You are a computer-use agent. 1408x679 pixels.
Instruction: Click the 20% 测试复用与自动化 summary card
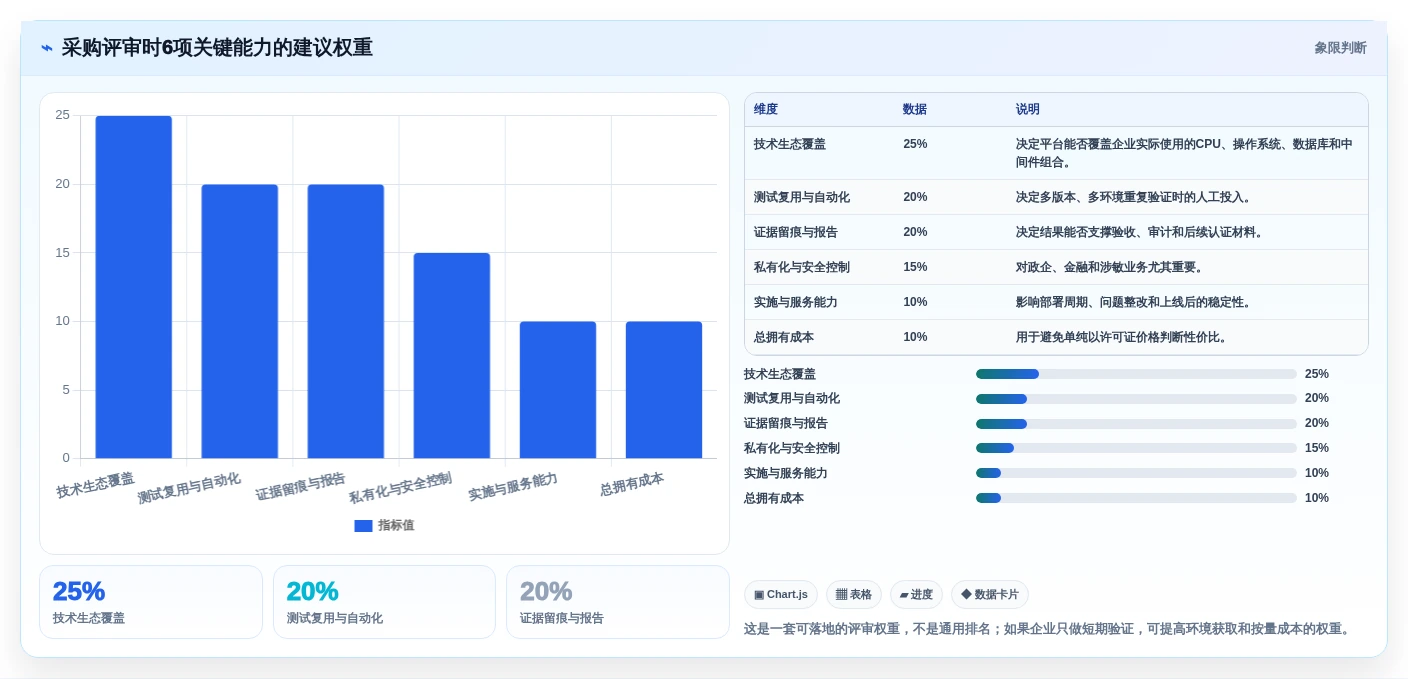point(384,602)
